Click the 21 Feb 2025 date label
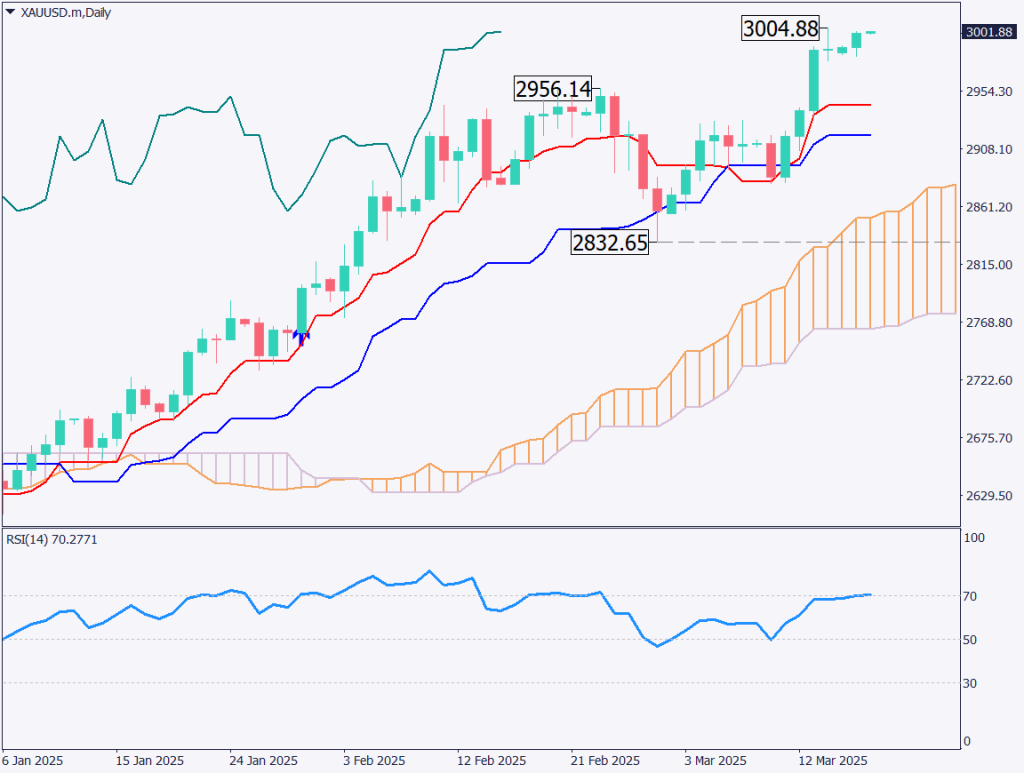The width and height of the screenshot is (1024, 773). 605,760
